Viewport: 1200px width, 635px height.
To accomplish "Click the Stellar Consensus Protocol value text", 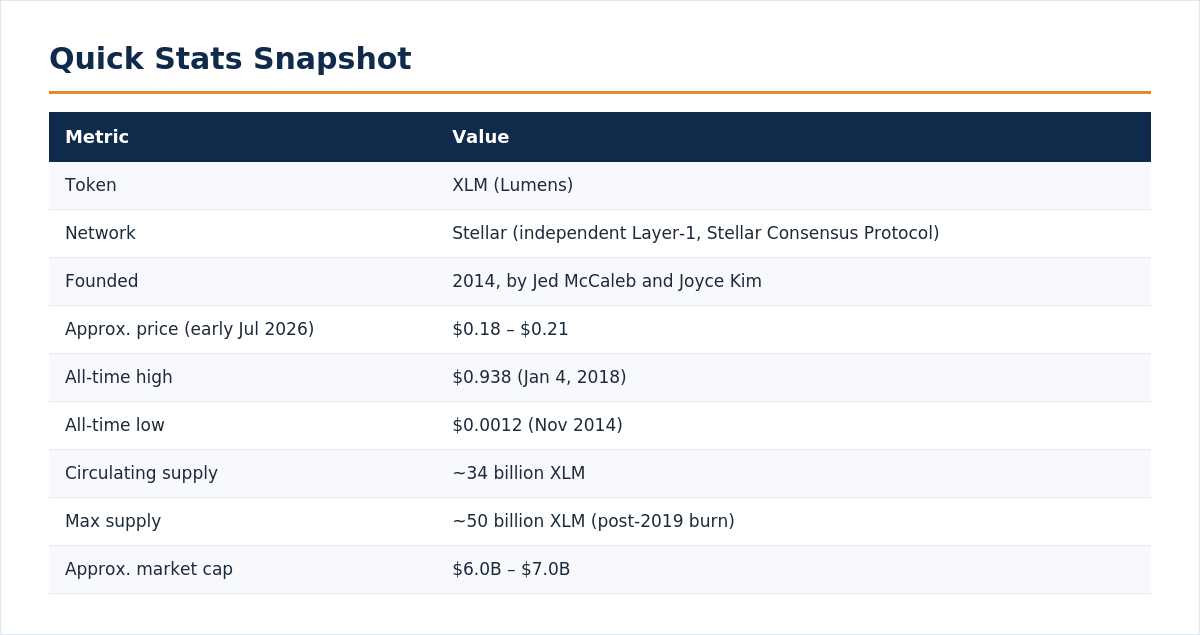I will coord(820,233).
